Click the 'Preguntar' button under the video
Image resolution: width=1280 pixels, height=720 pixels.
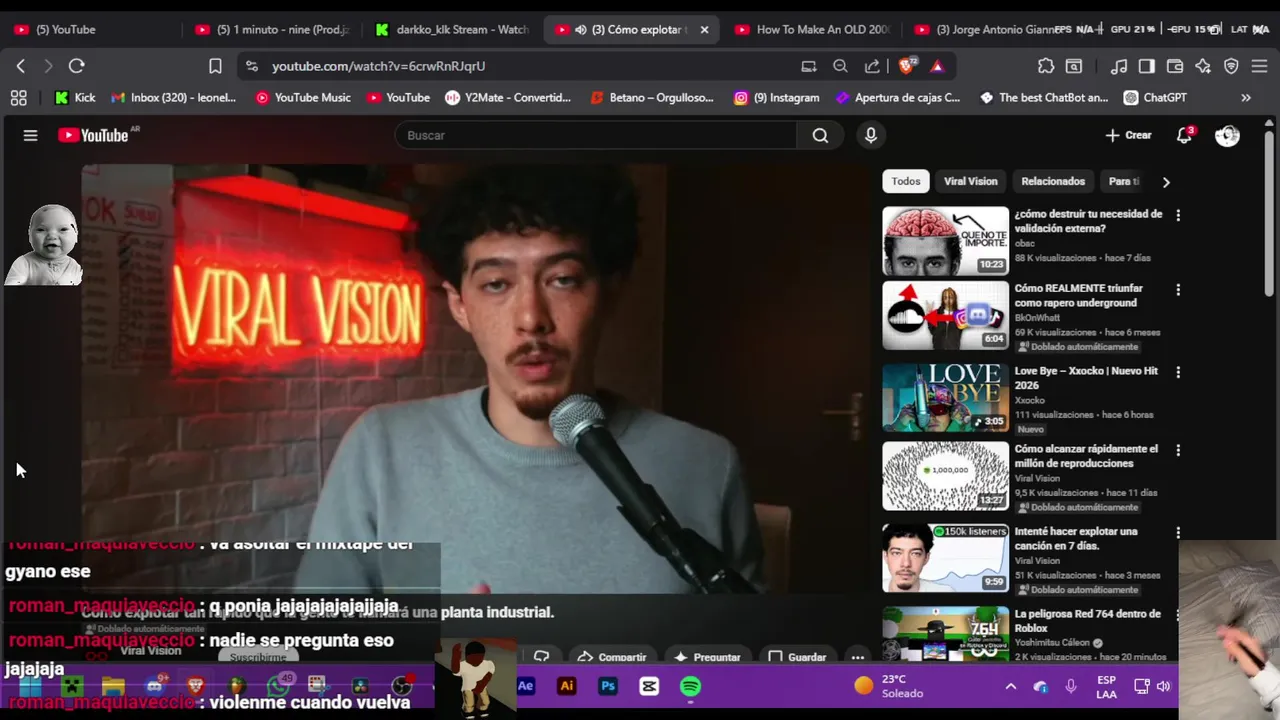[x=707, y=657]
